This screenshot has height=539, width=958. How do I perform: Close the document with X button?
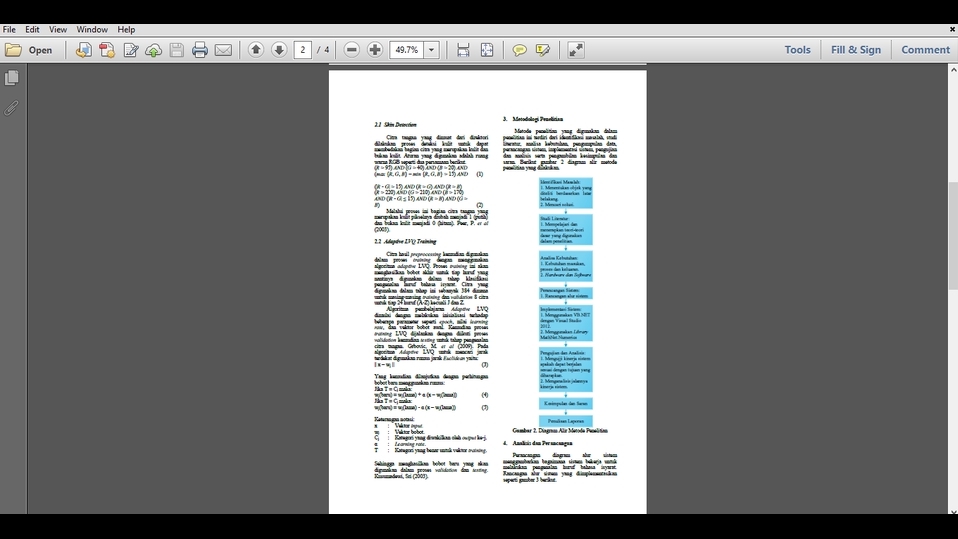click(952, 29)
